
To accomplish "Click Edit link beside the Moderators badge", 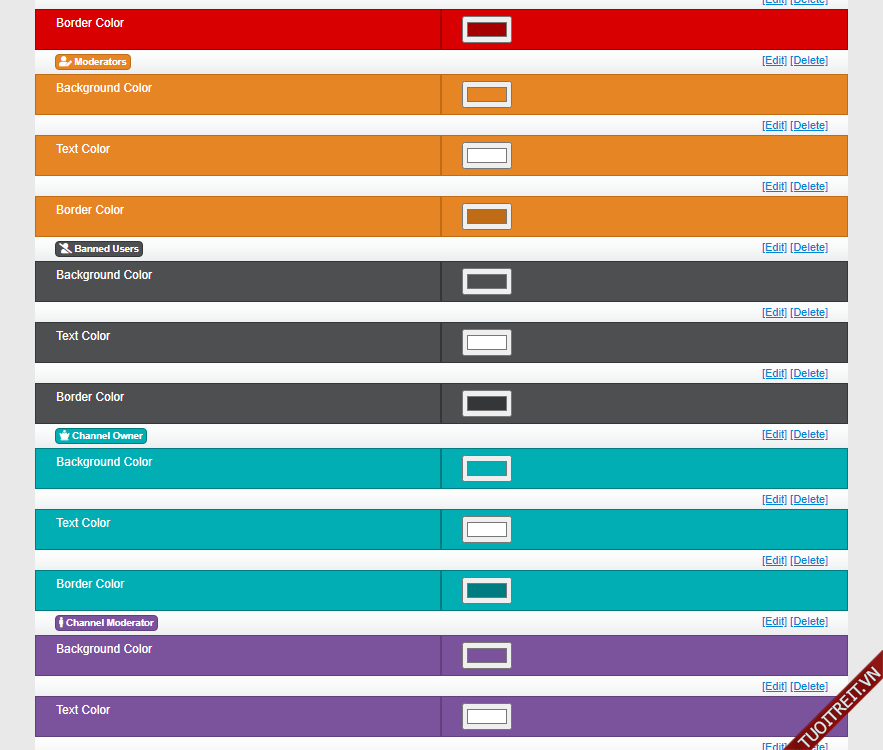I will (774, 61).
